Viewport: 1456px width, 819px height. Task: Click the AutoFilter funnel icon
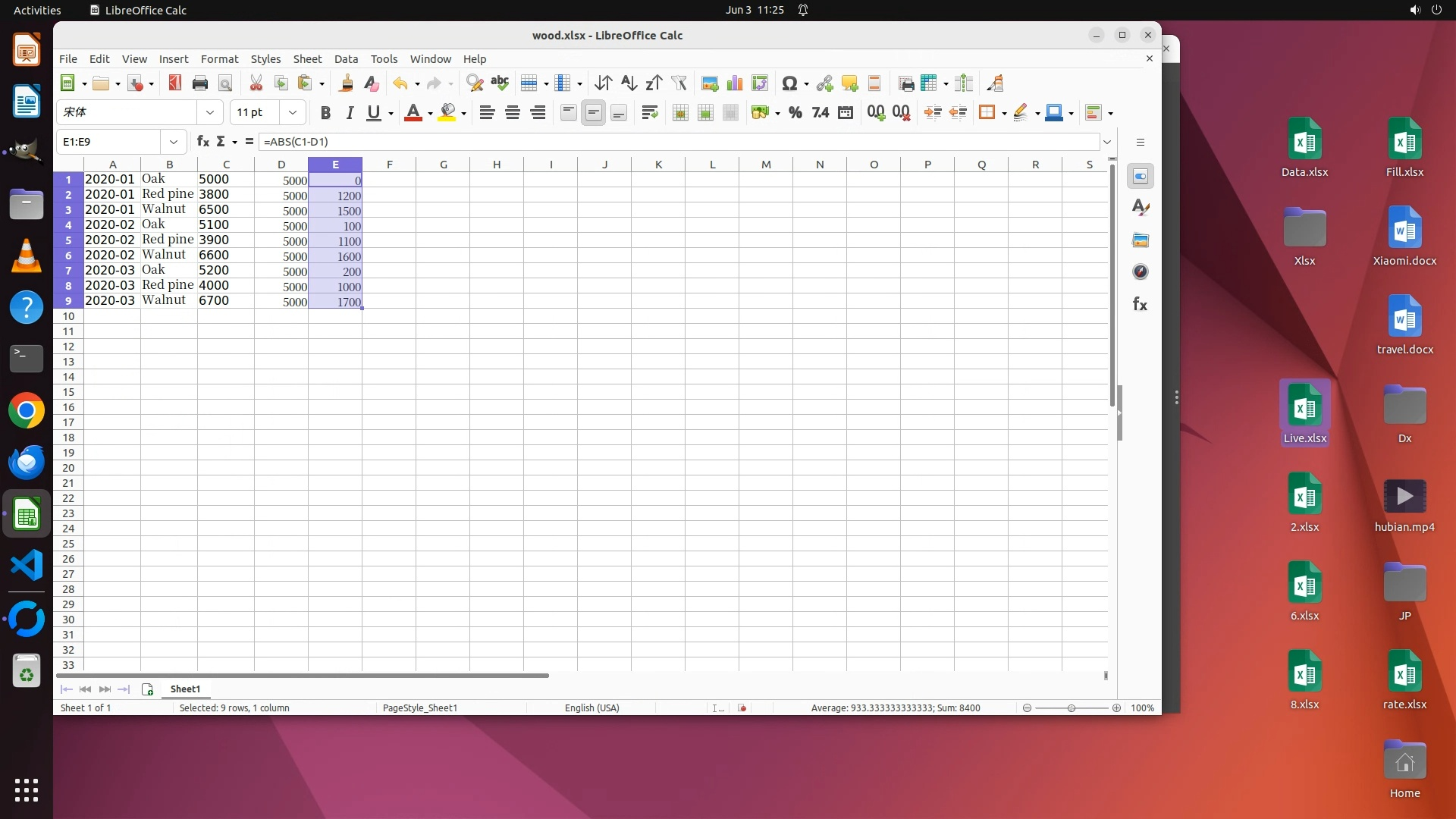(679, 83)
